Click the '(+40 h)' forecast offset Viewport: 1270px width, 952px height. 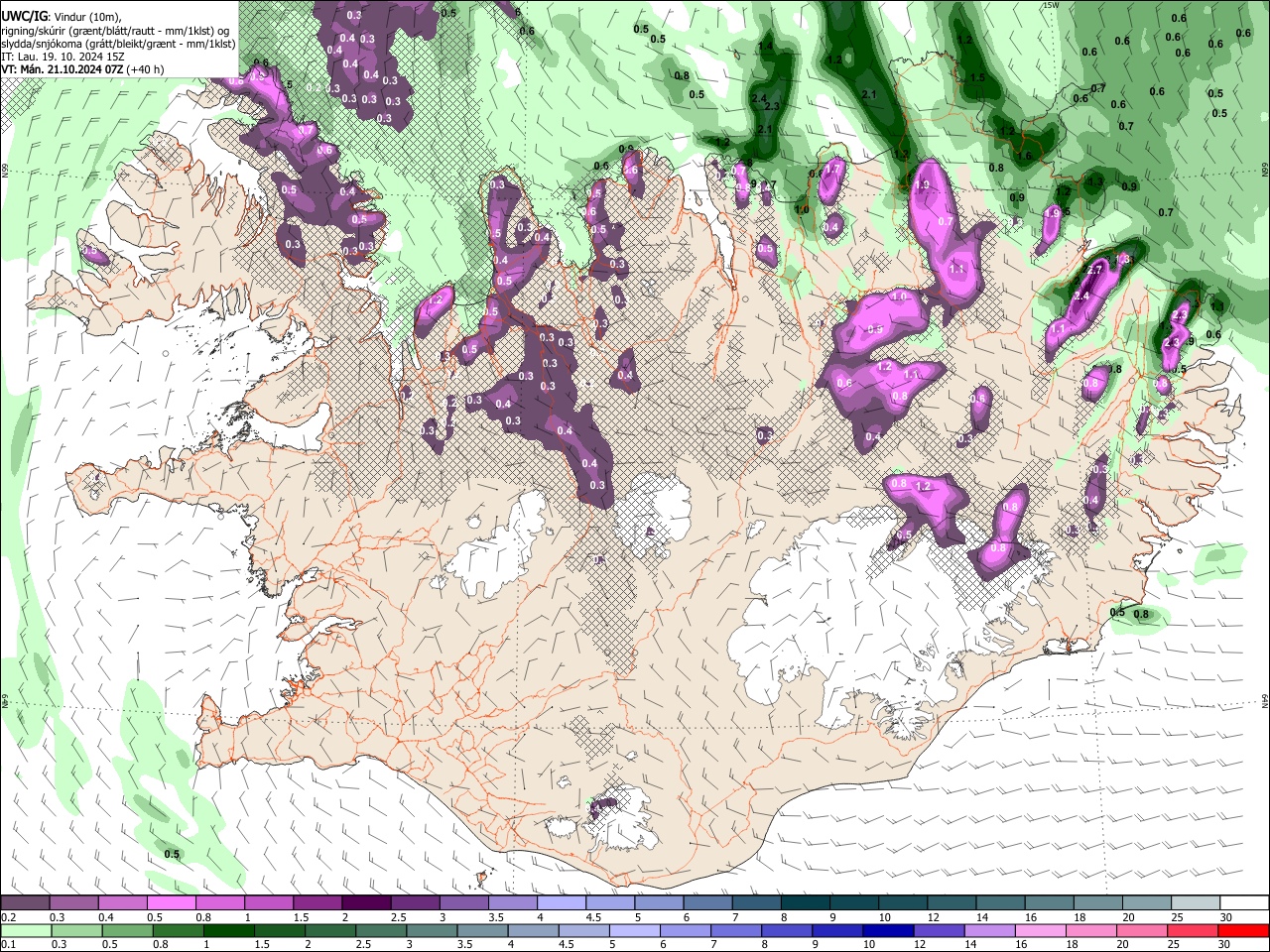pyautogui.click(x=144, y=69)
